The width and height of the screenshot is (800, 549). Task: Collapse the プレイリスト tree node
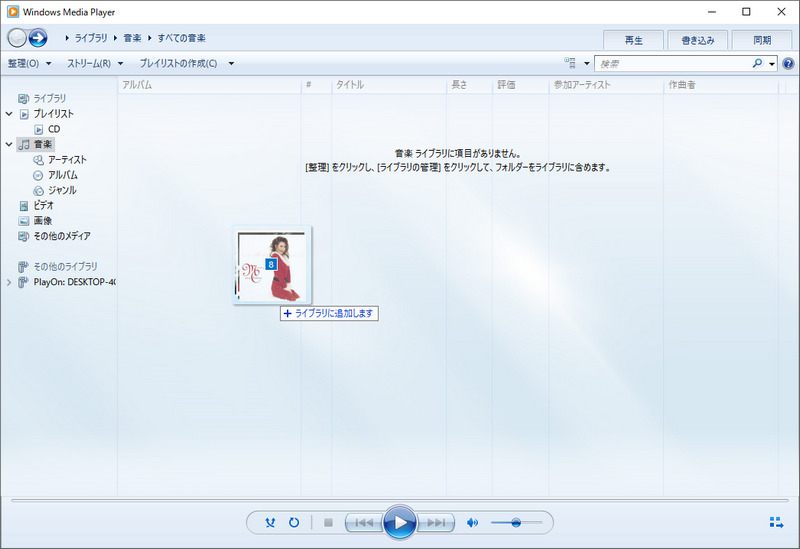tap(9, 114)
